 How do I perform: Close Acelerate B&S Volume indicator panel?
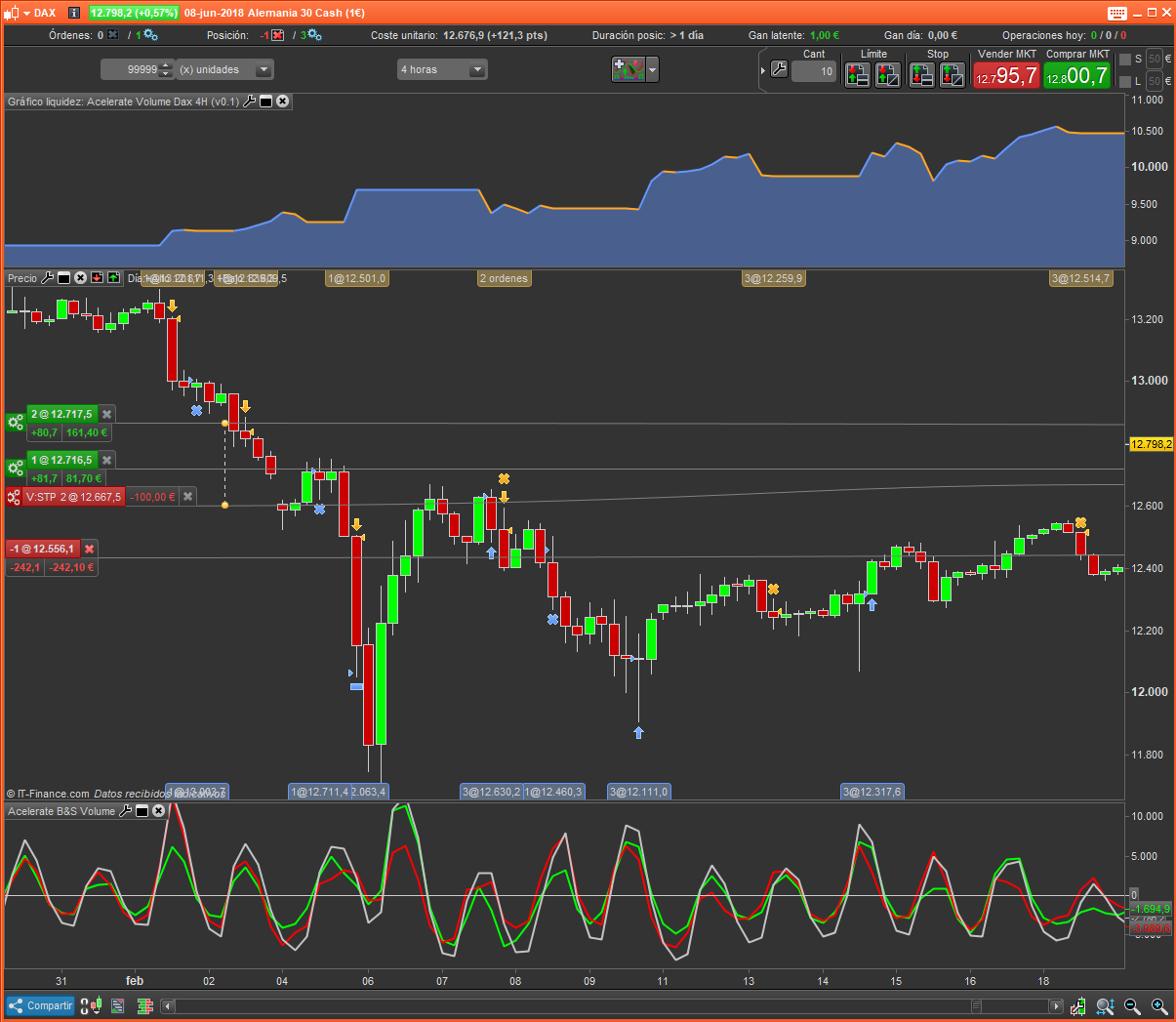tap(159, 811)
